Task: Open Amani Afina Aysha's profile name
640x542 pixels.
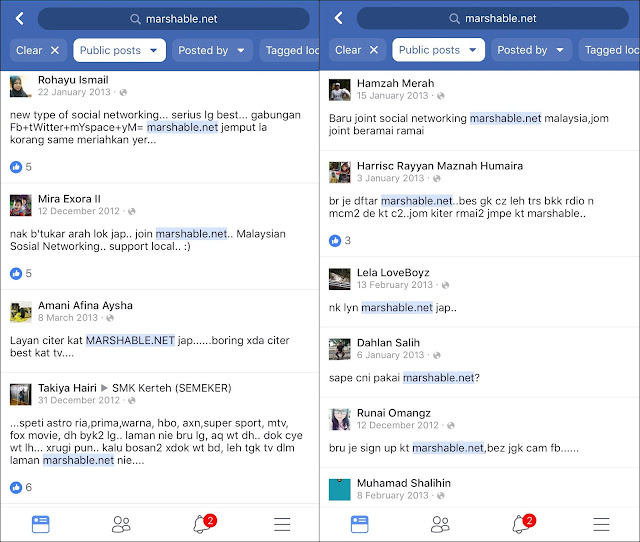Action: (x=85, y=305)
